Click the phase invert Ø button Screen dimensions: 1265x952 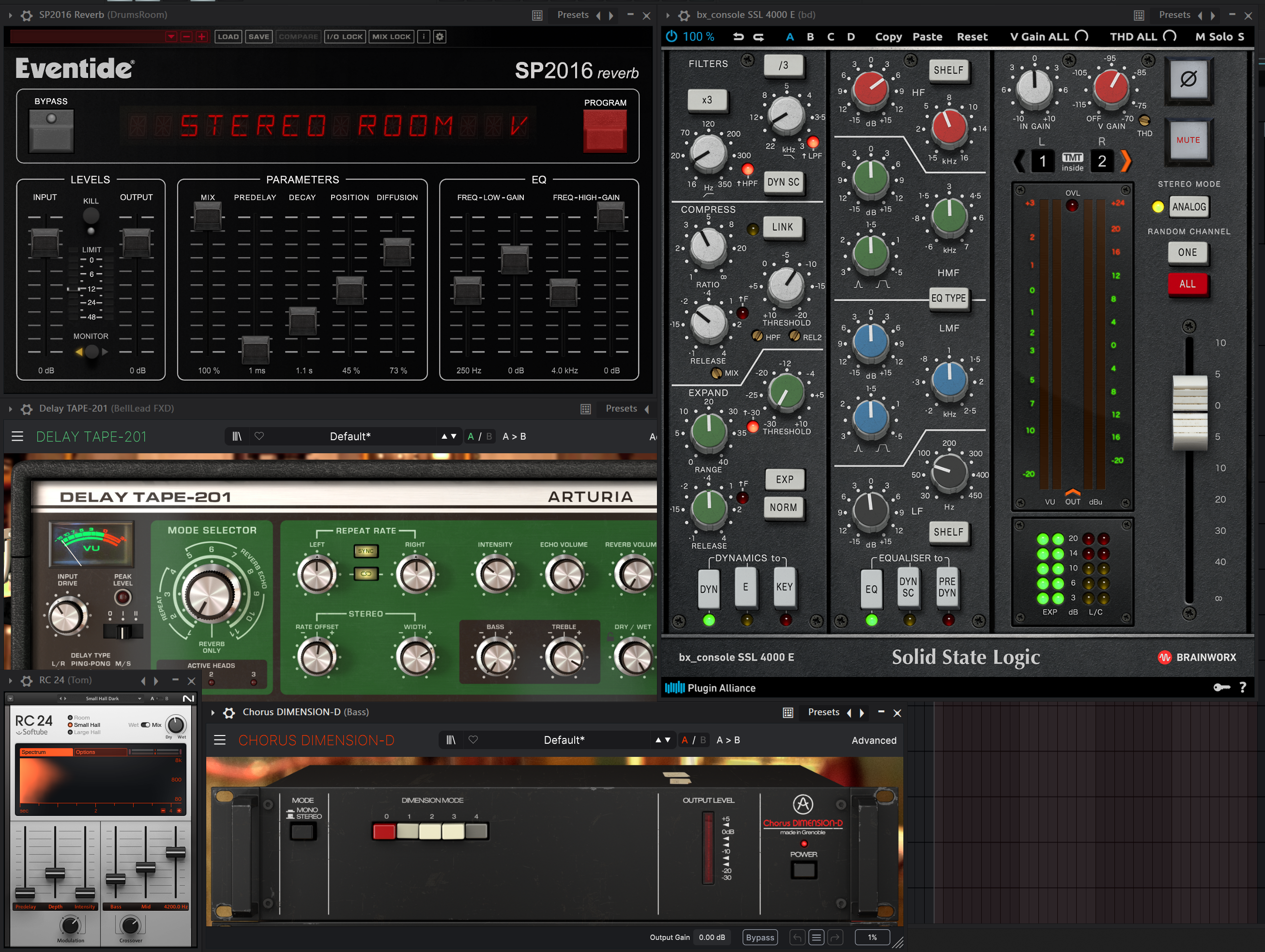(1188, 79)
